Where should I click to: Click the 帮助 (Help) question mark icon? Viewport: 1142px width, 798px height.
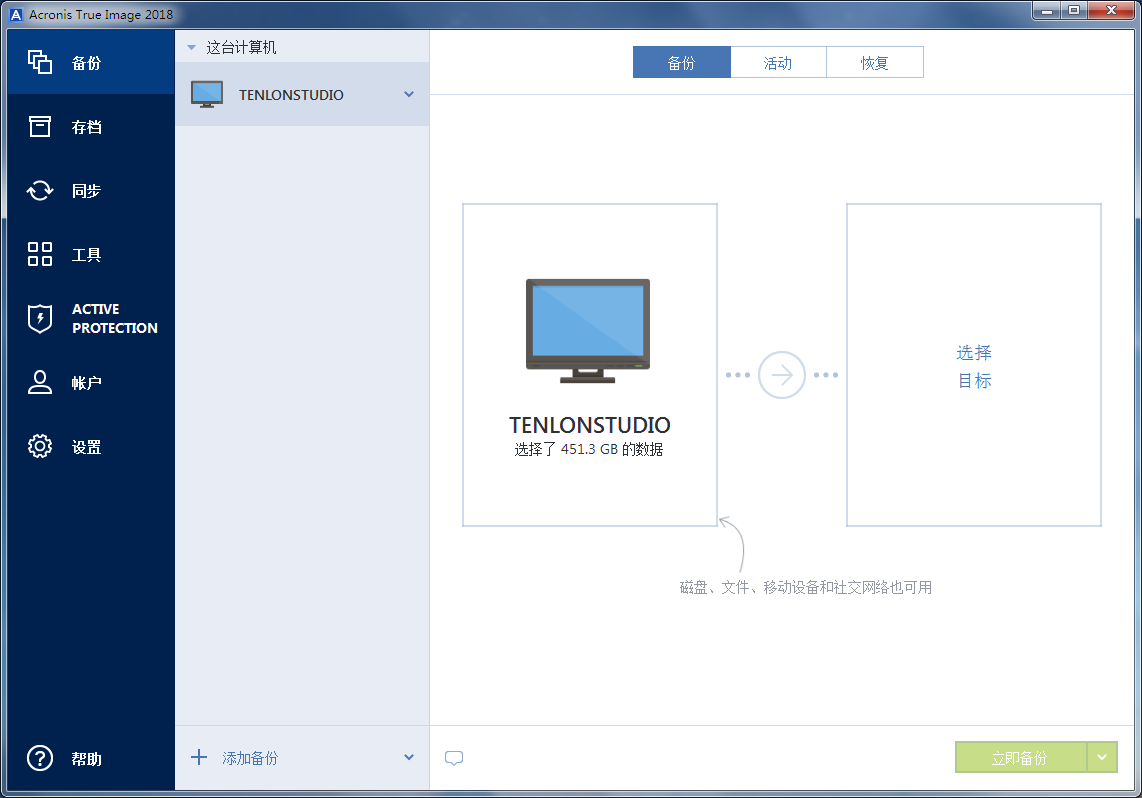point(40,759)
